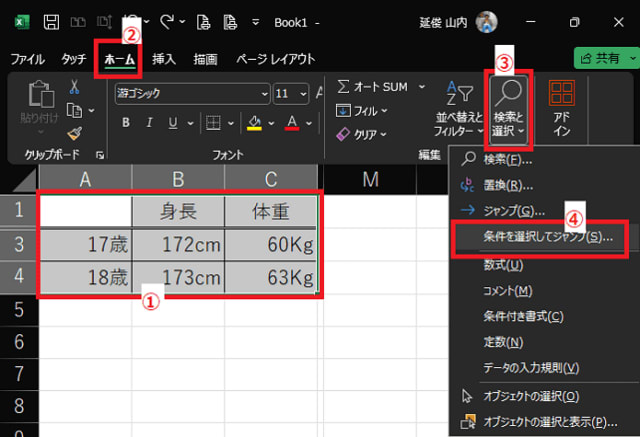
Task: Toggle Bold formatting
Action: [x=126, y=123]
